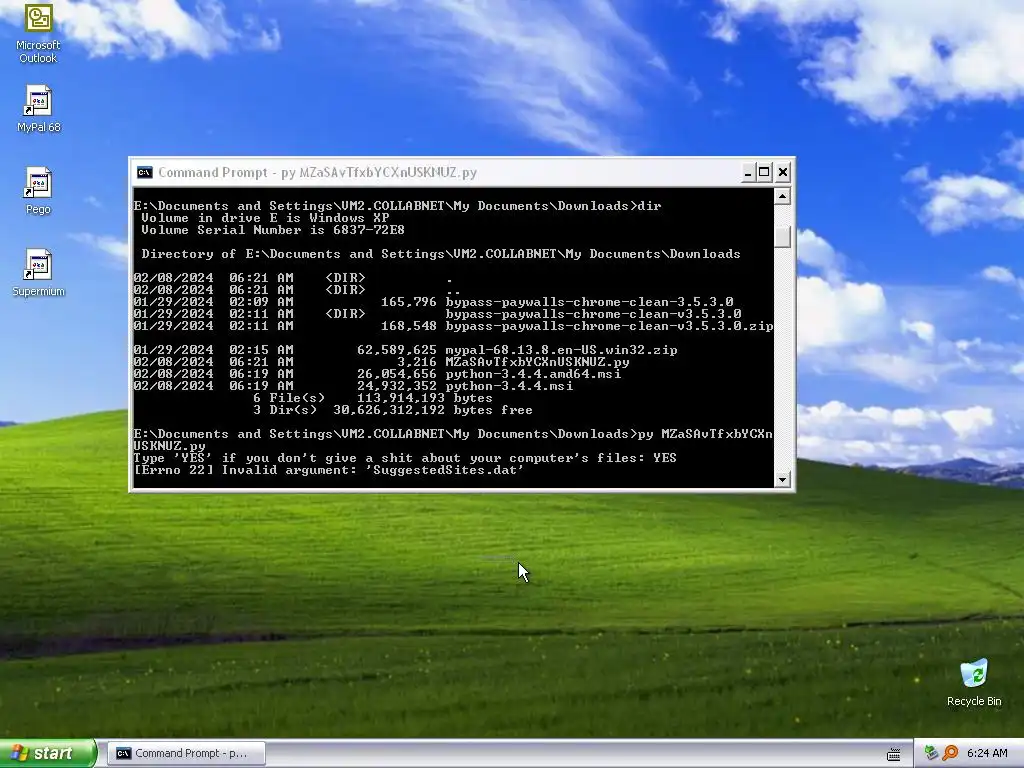This screenshot has width=1024, height=768.
Task: Click the Errno 22 Invalid argument line
Action: pyautogui.click(x=328, y=470)
